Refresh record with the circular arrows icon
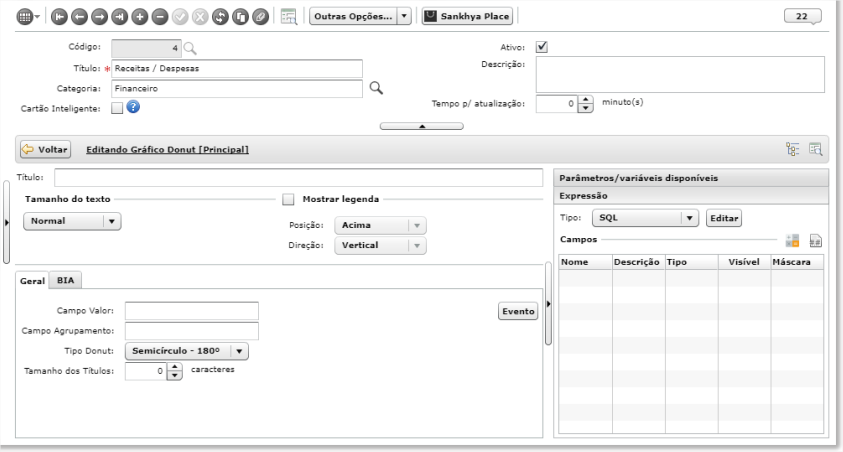This screenshot has height=452, width=843. [x=220, y=17]
